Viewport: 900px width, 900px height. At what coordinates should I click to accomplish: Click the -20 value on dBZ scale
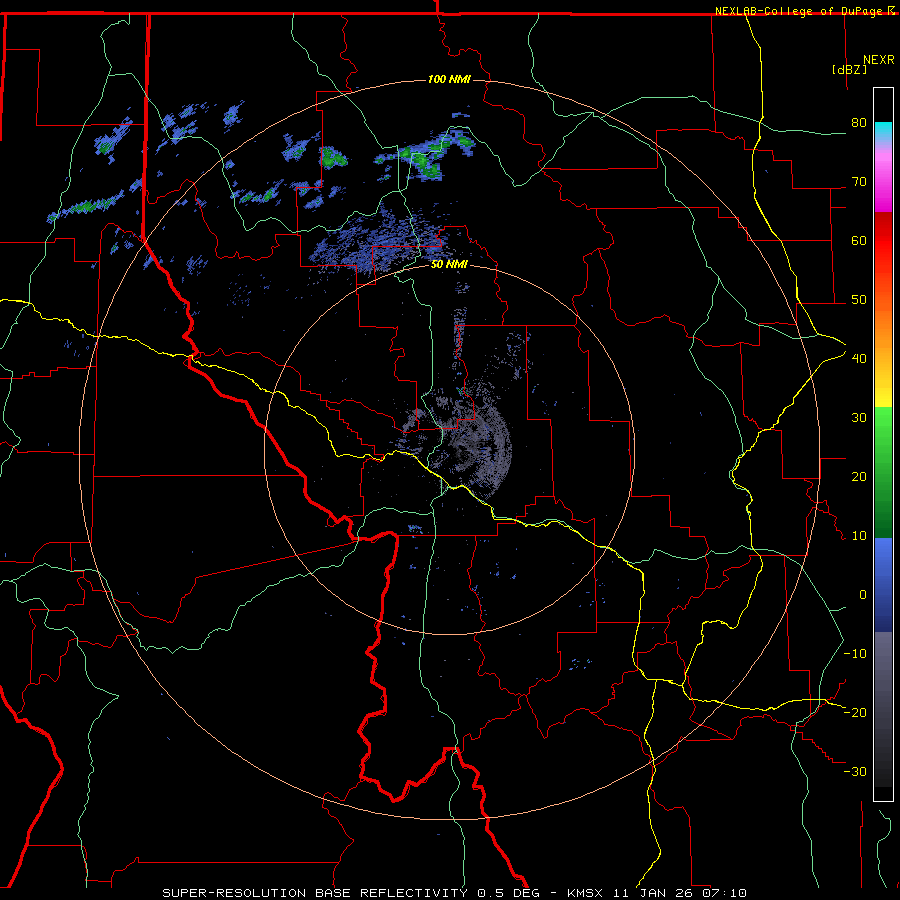[x=855, y=713]
